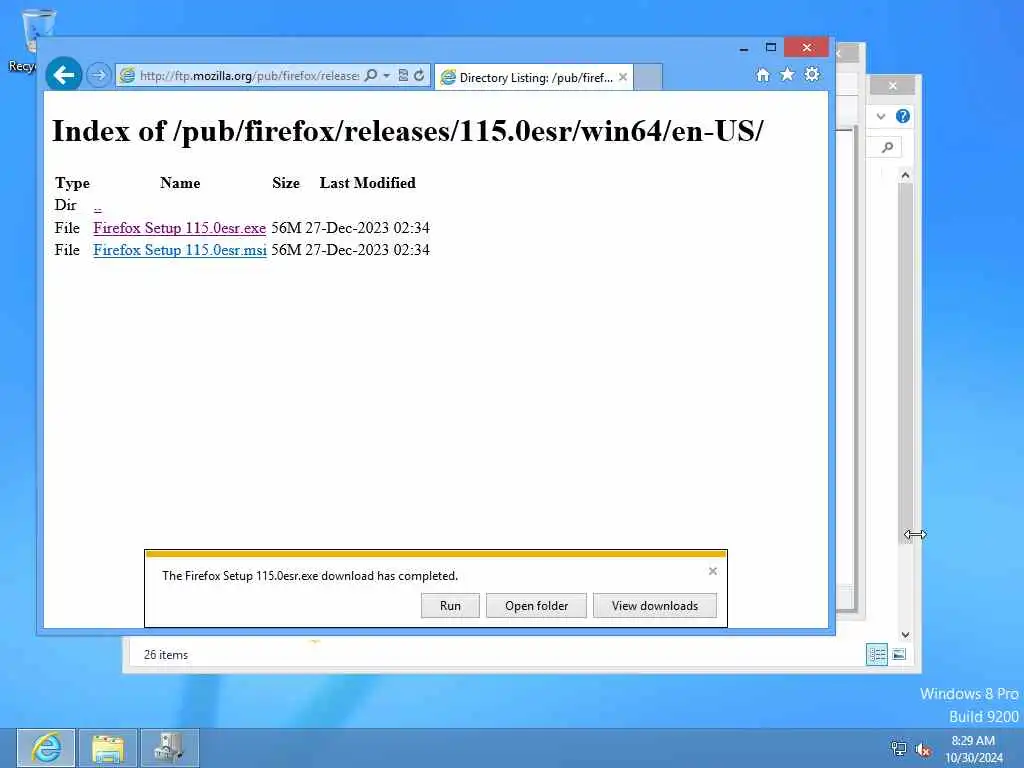Refresh the page with the reload icon

coord(419,75)
